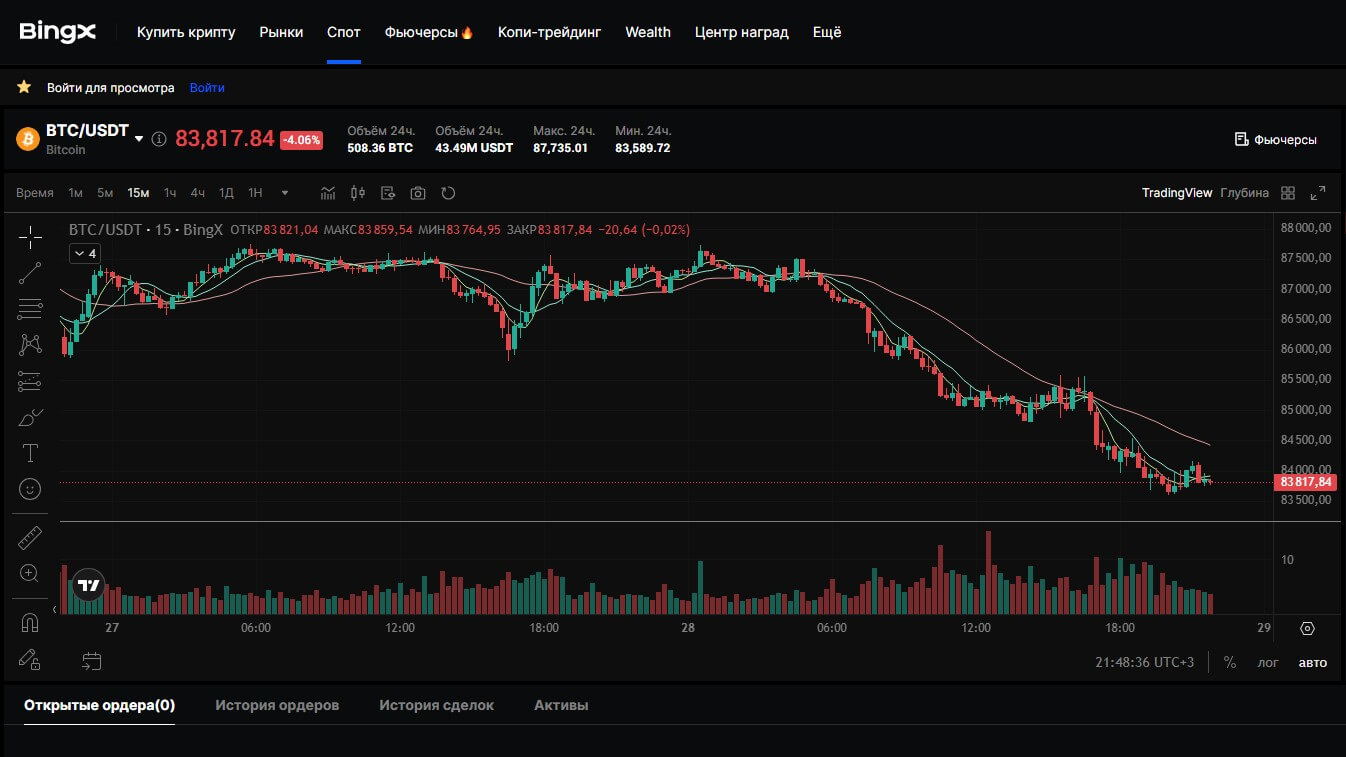The height and width of the screenshot is (757, 1346).
Task: Switch to История ордеров tab
Action: [x=277, y=705]
